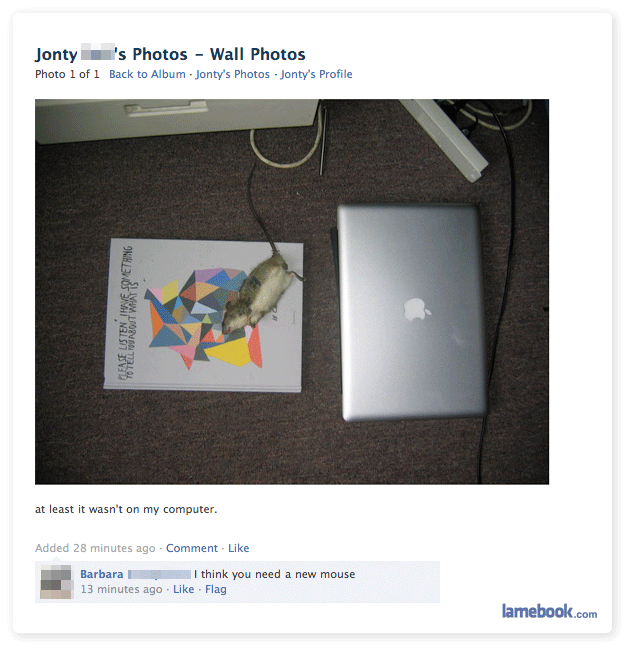The height and width of the screenshot is (651, 630).
Task: Click the 'Photo 1 of 1' counter
Action: point(67,74)
